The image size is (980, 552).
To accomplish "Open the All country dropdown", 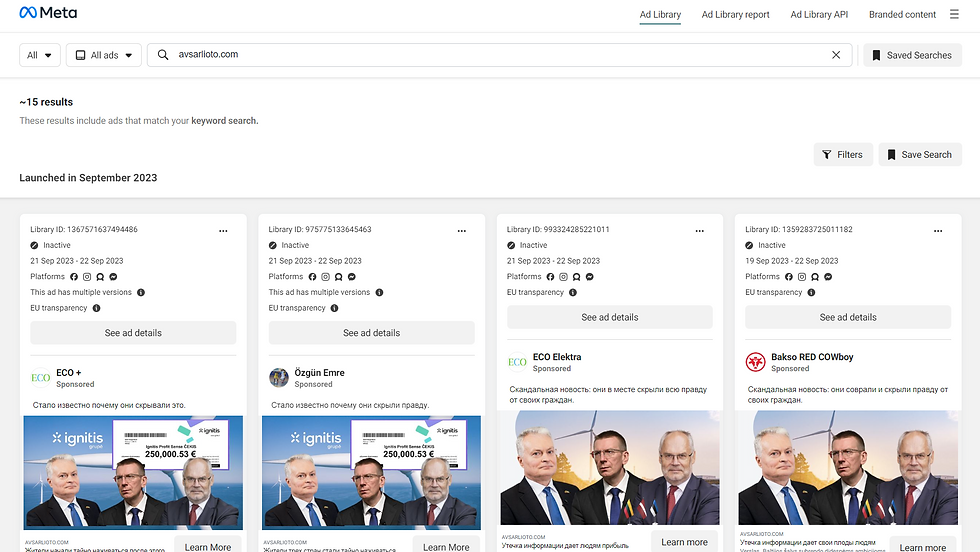I will [x=39, y=55].
